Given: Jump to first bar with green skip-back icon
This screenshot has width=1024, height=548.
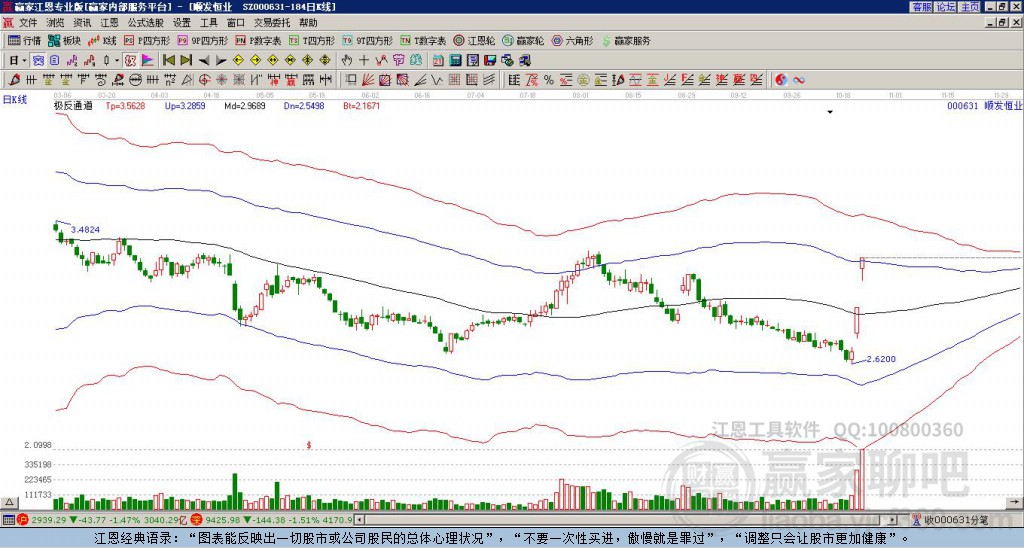Looking at the screenshot, I should (x=169, y=61).
